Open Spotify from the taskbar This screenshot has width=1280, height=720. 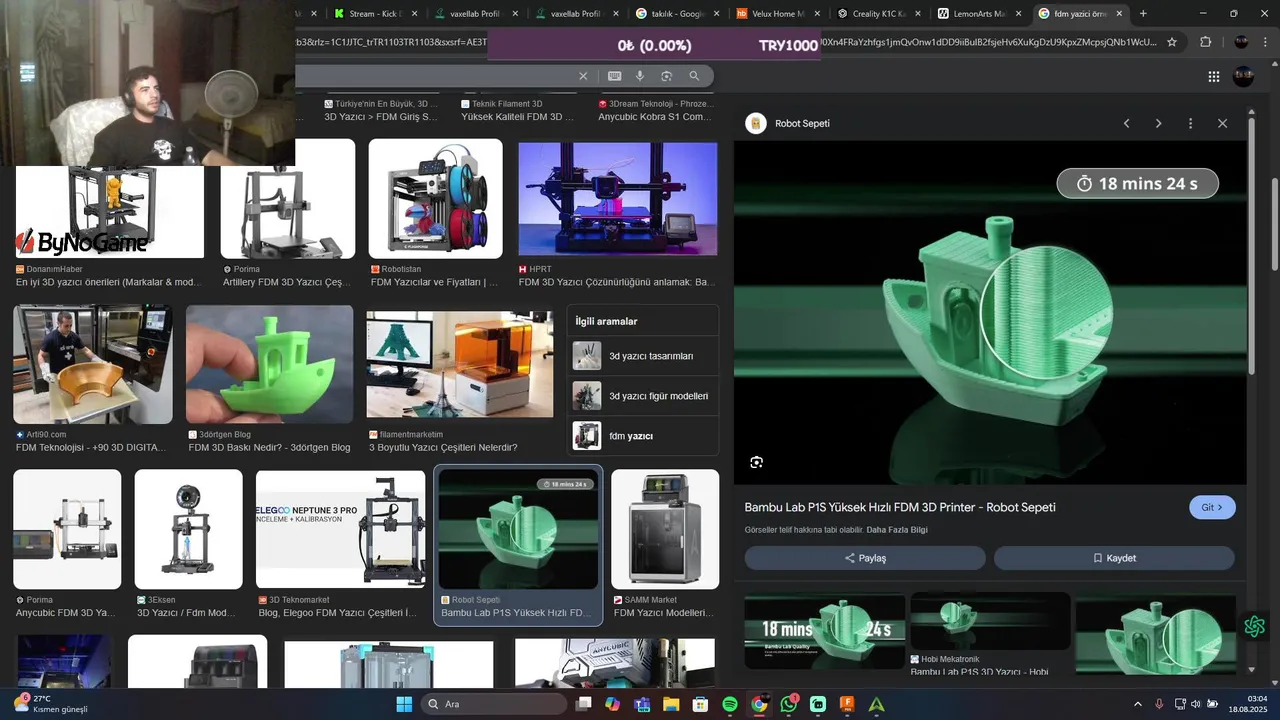[x=730, y=704]
